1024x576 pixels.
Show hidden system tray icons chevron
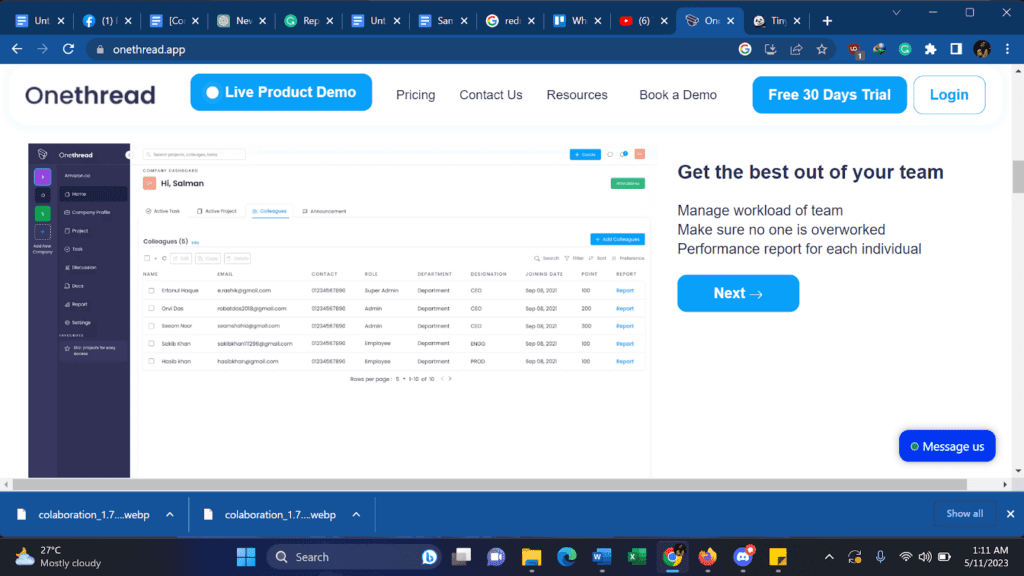[829, 557]
